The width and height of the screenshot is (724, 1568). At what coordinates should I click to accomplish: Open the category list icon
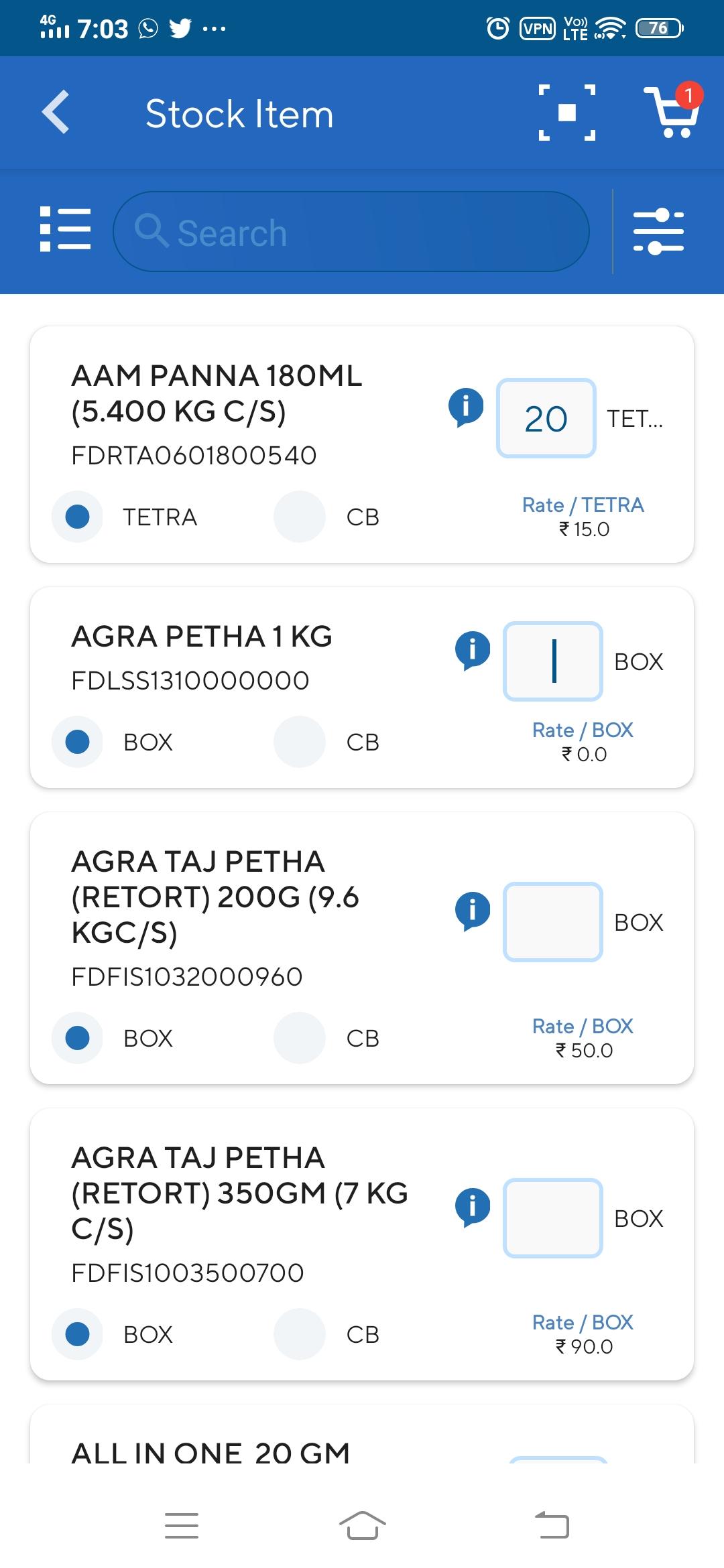point(65,228)
